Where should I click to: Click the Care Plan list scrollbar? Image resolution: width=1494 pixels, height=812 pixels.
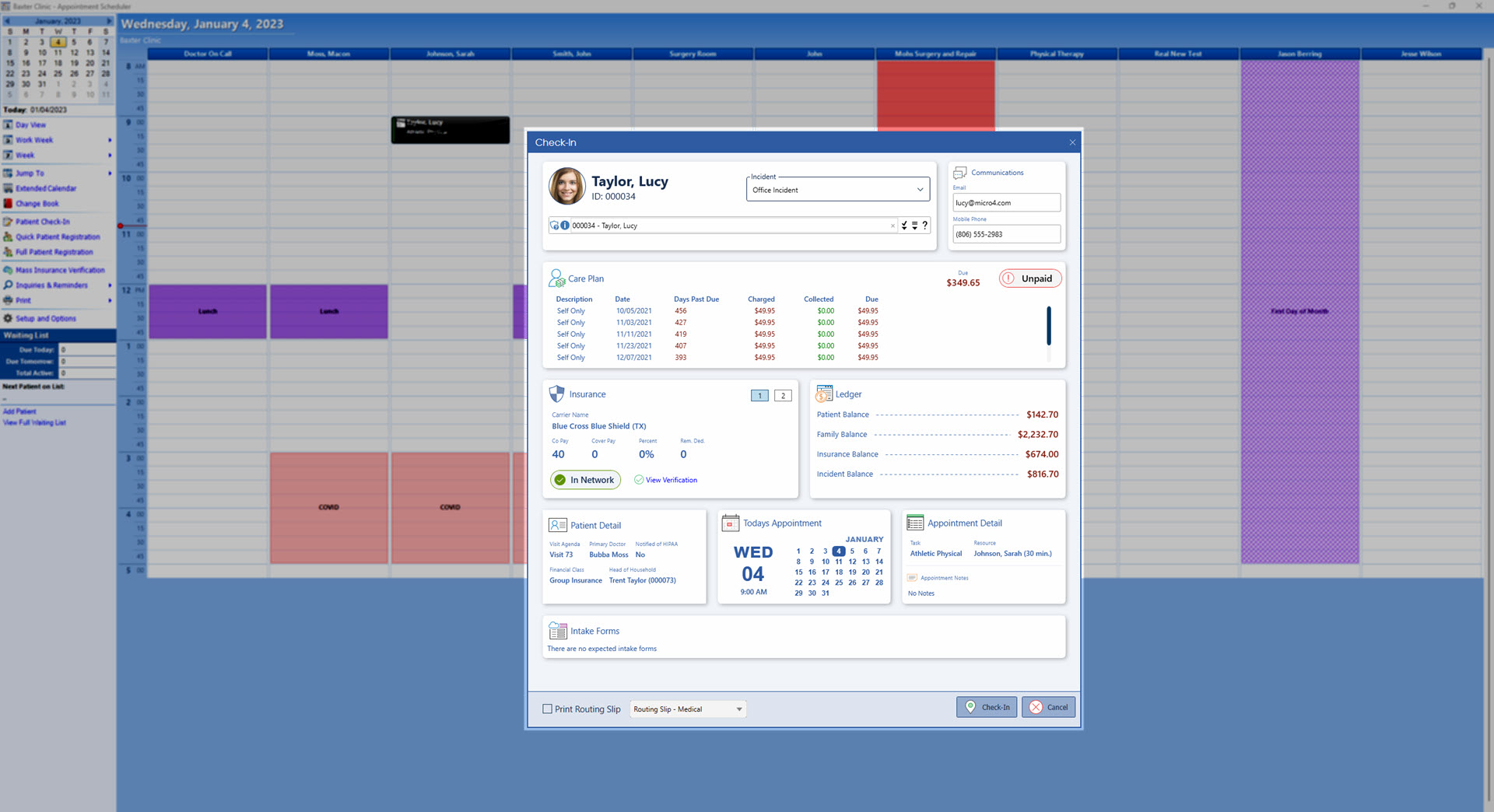point(1049,327)
